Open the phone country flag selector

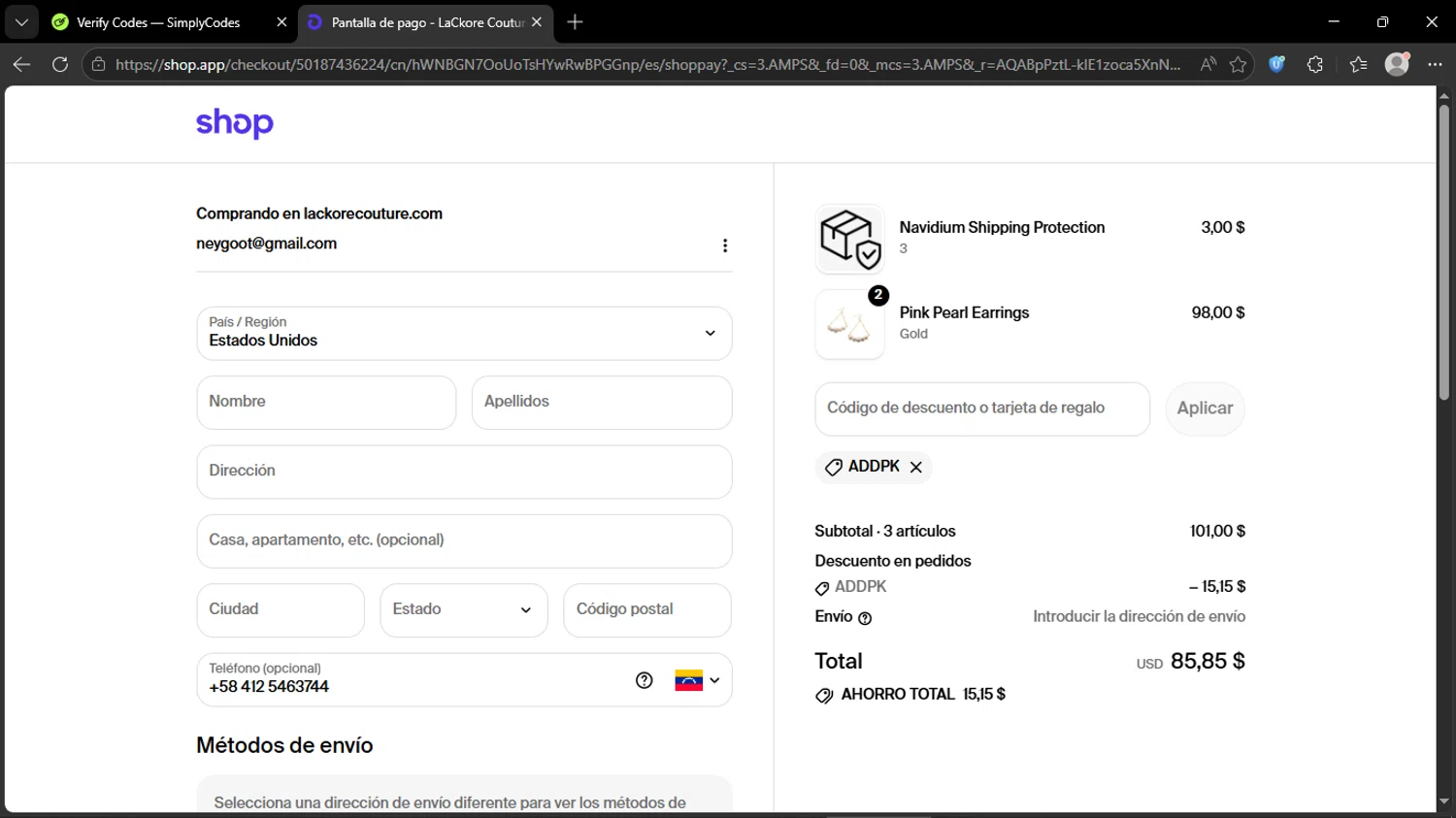(697, 680)
